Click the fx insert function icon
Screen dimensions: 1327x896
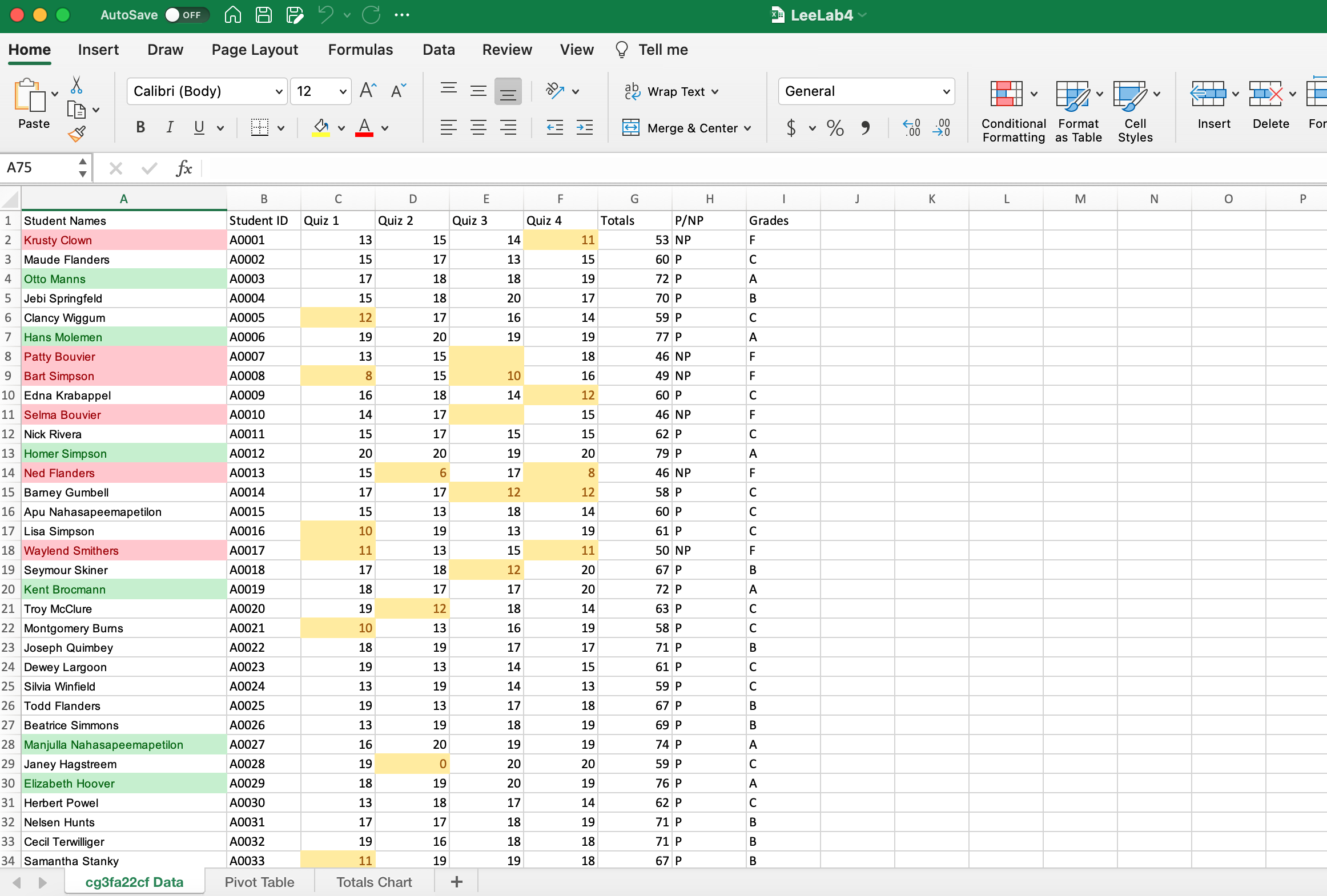pyautogui.click(x=184, y=168)
